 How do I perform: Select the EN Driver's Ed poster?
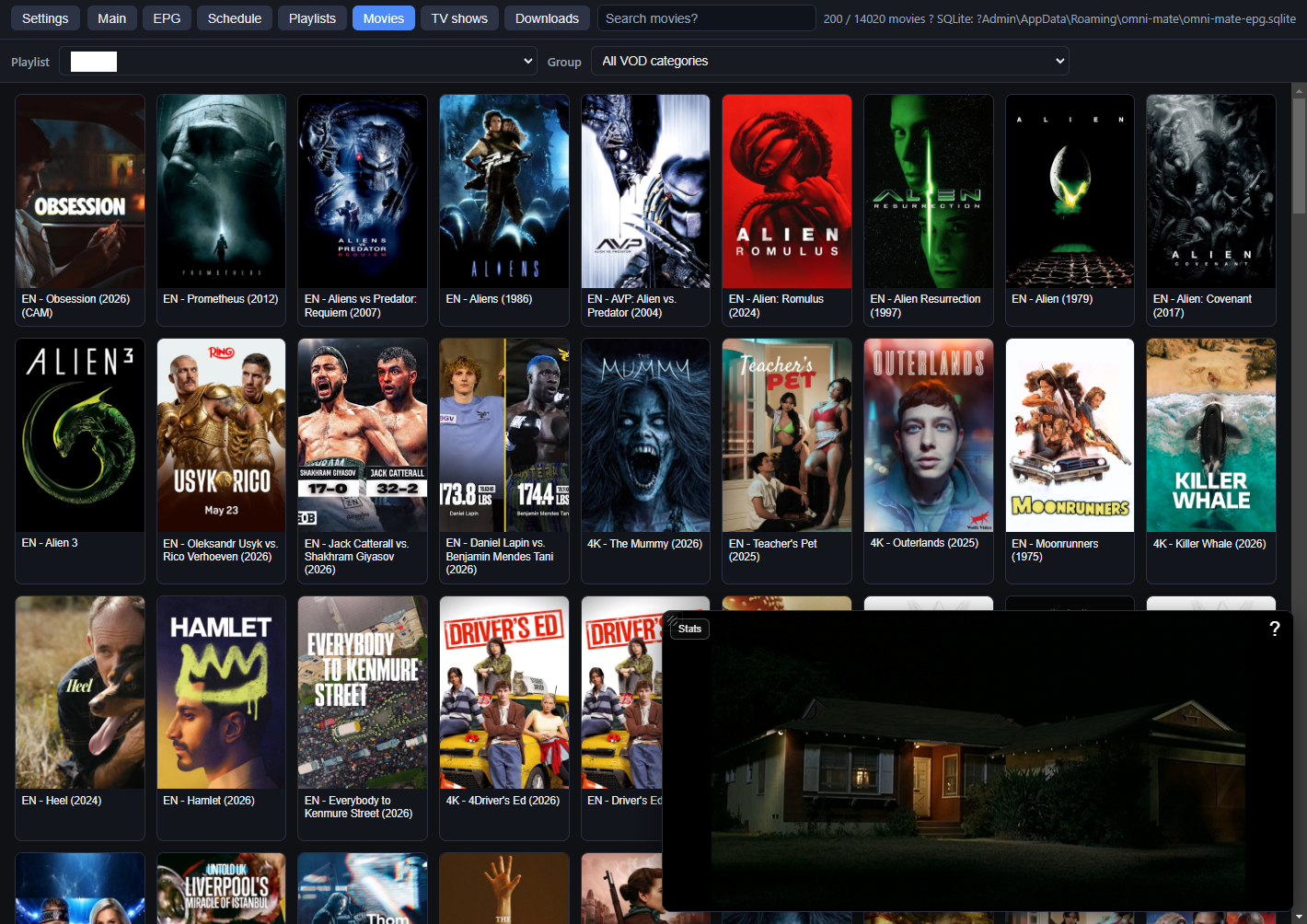(x=622, y=692)
